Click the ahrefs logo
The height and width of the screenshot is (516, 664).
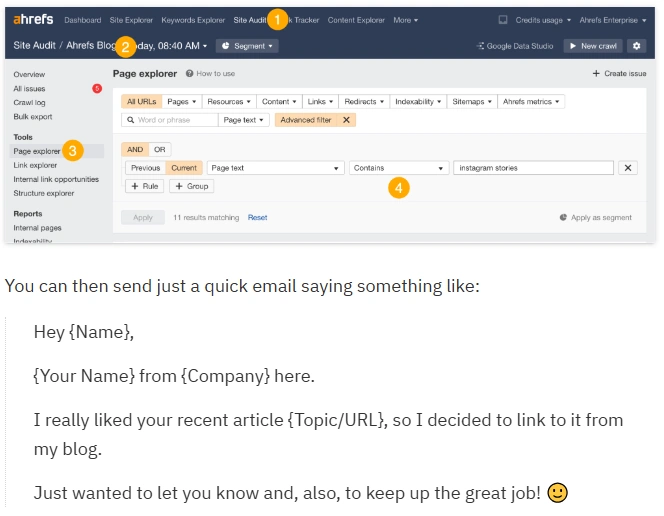pos(33,19)
